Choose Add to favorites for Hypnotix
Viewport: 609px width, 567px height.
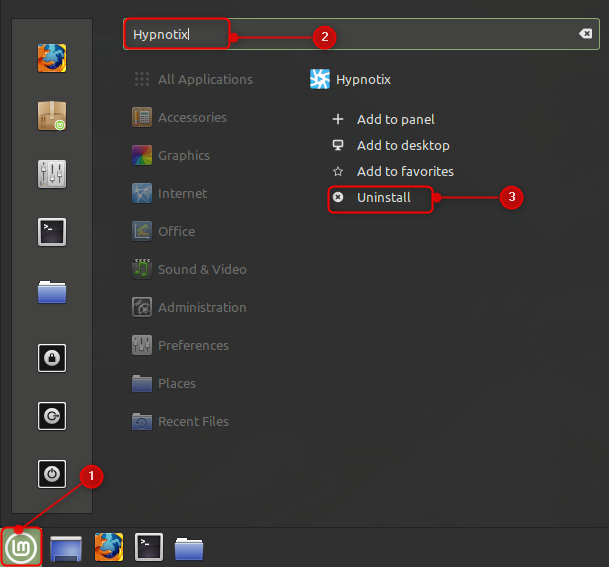(x=405, y=171)
